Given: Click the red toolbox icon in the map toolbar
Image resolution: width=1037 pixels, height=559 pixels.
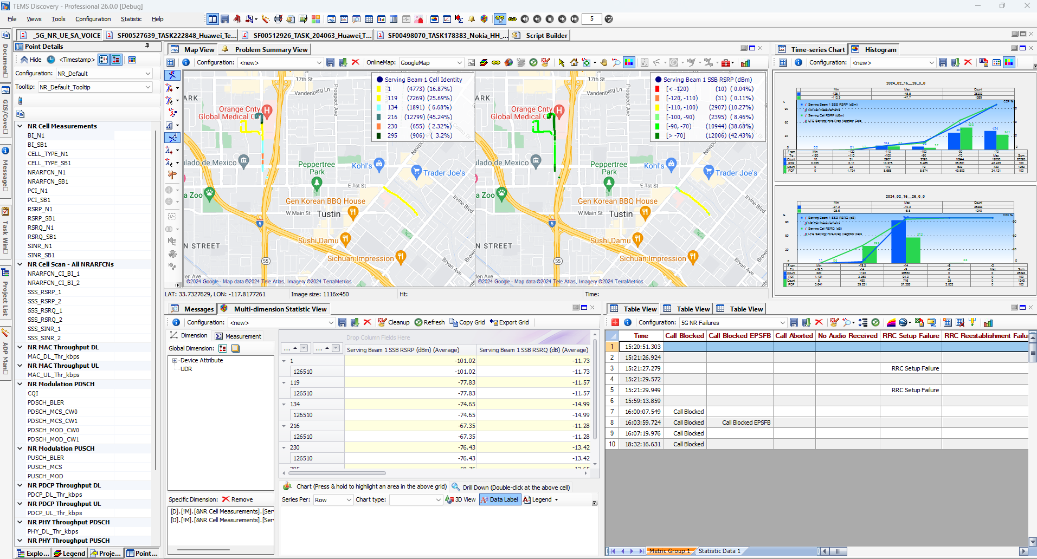Looking at the screenshot, I should tap(726, 62).
